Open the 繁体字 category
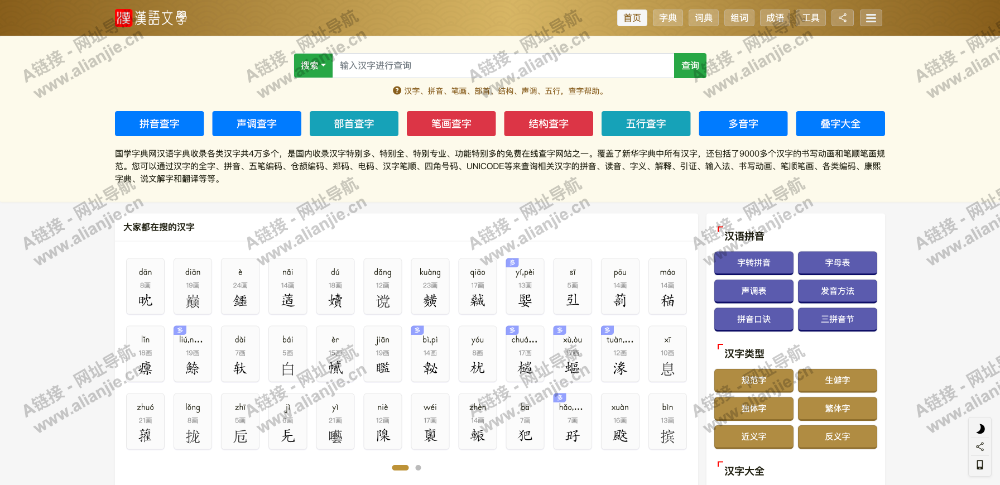 pos(837,408)
